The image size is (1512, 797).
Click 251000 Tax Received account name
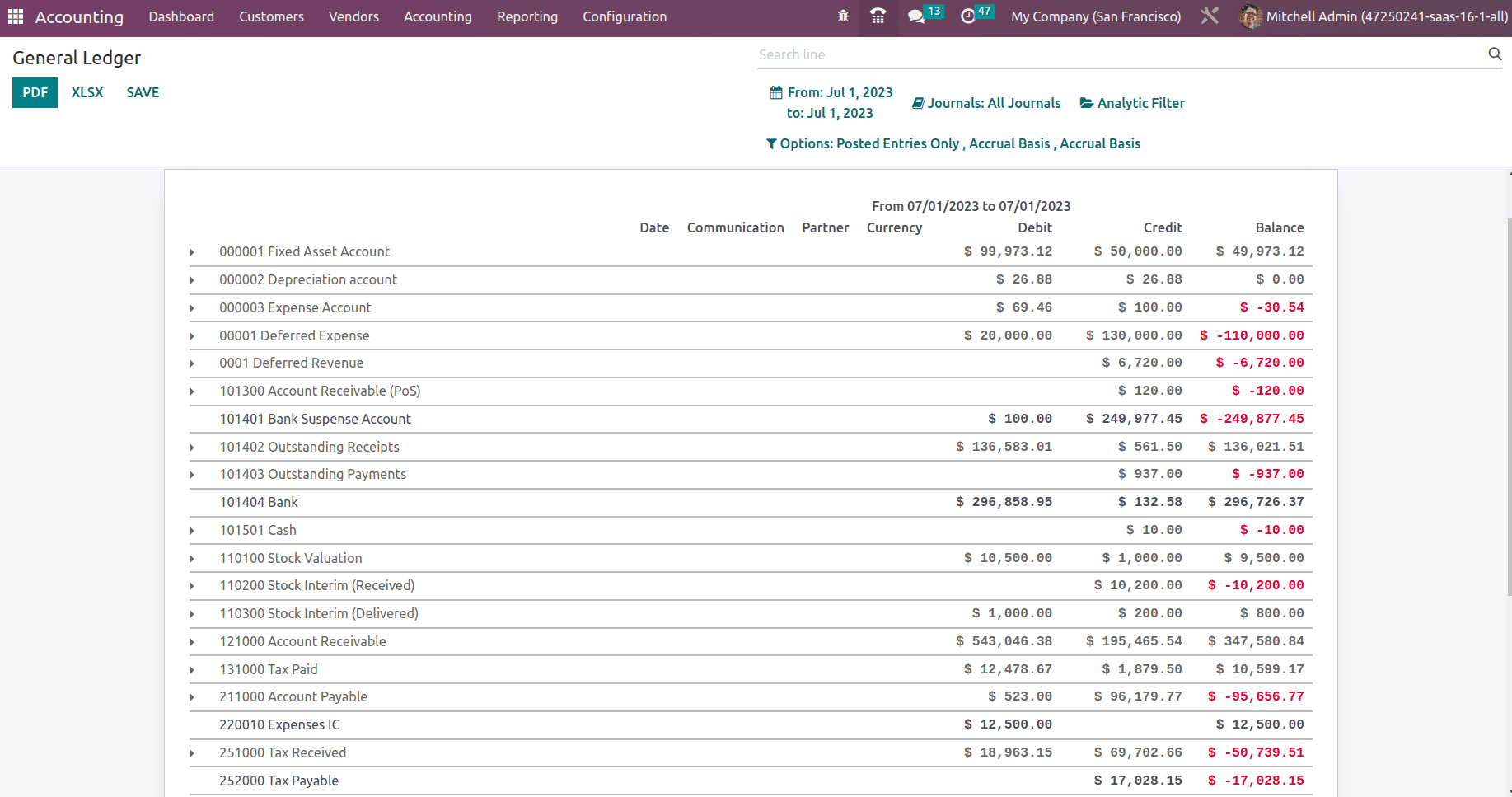(x=283, y=752)
